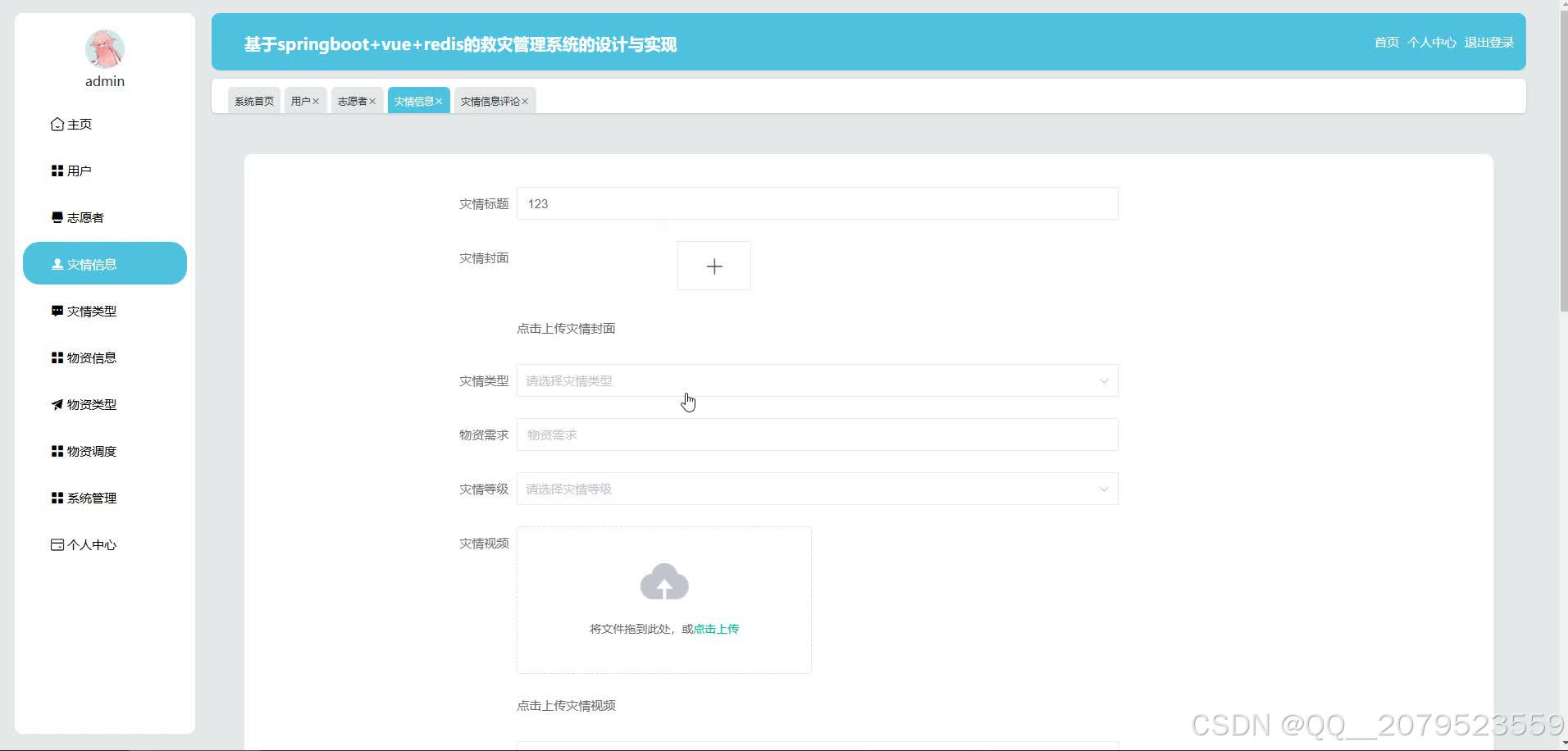Select the 灾情类型 sidebar icon

pyautogui.click(x=56, y=311)
